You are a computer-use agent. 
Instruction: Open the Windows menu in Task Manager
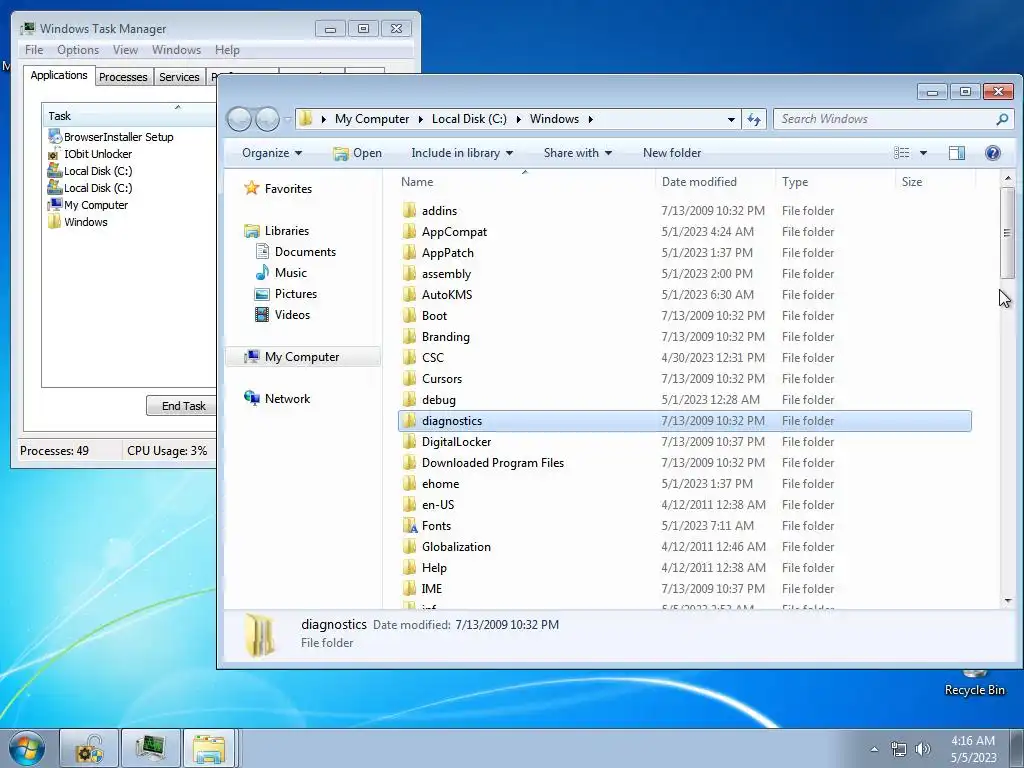tap(176, 50)
